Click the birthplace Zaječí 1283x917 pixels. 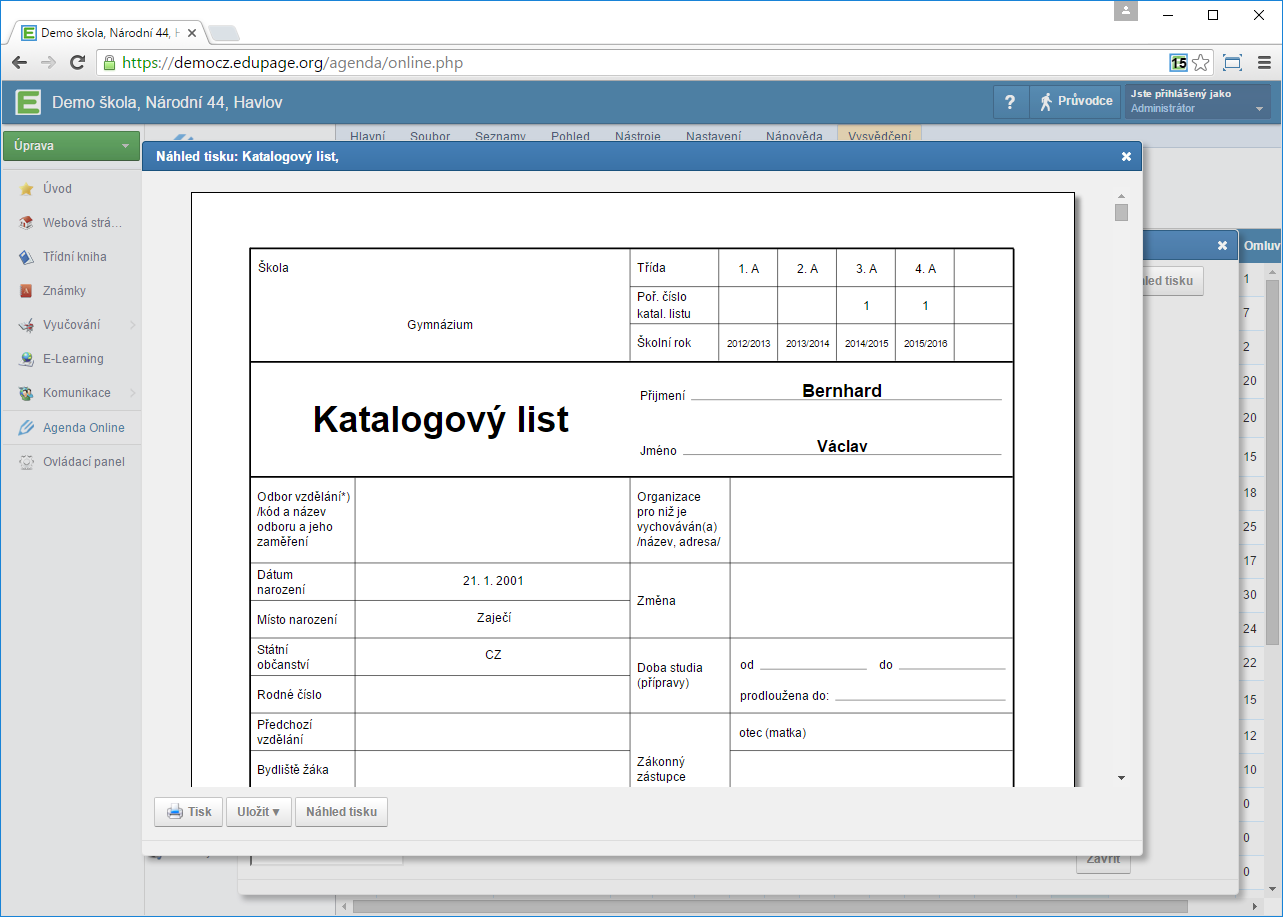pyautogui.click(x=493, y=618)
